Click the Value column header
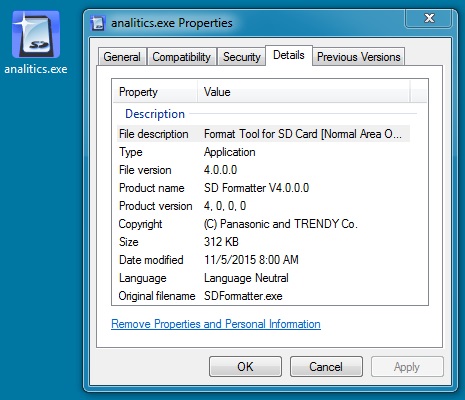This screenshot has width=465, height=400. 303,91
